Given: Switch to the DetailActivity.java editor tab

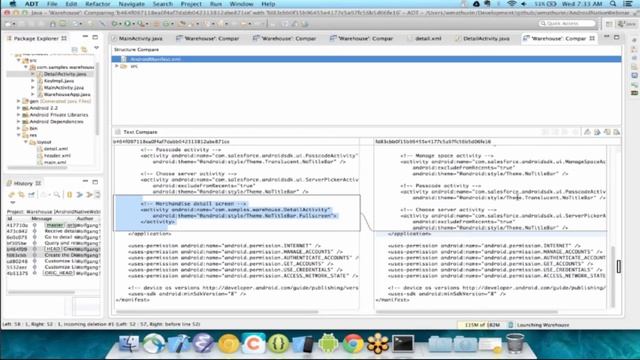Looking at the screenshot, I should click(483, 38).
